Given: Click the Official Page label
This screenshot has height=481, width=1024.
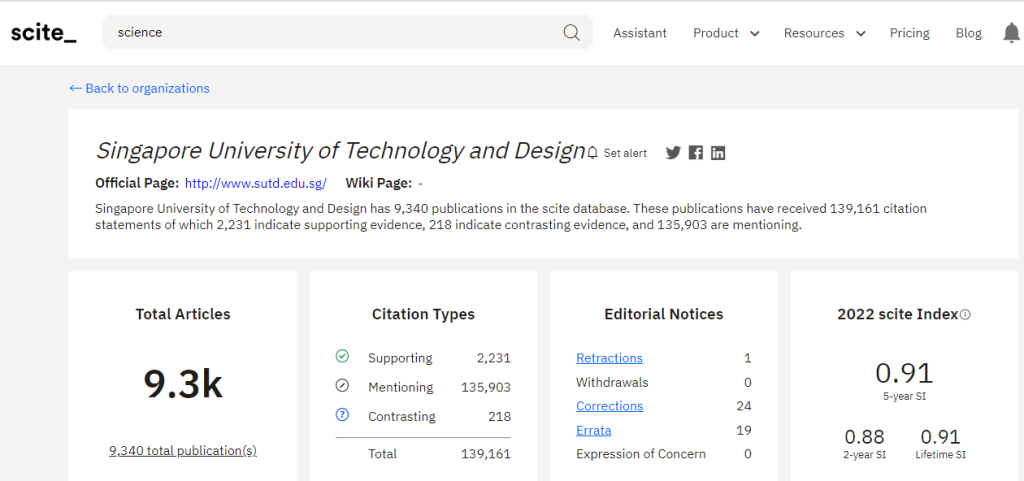Looking at the screenshot, I should pos(137,183).
